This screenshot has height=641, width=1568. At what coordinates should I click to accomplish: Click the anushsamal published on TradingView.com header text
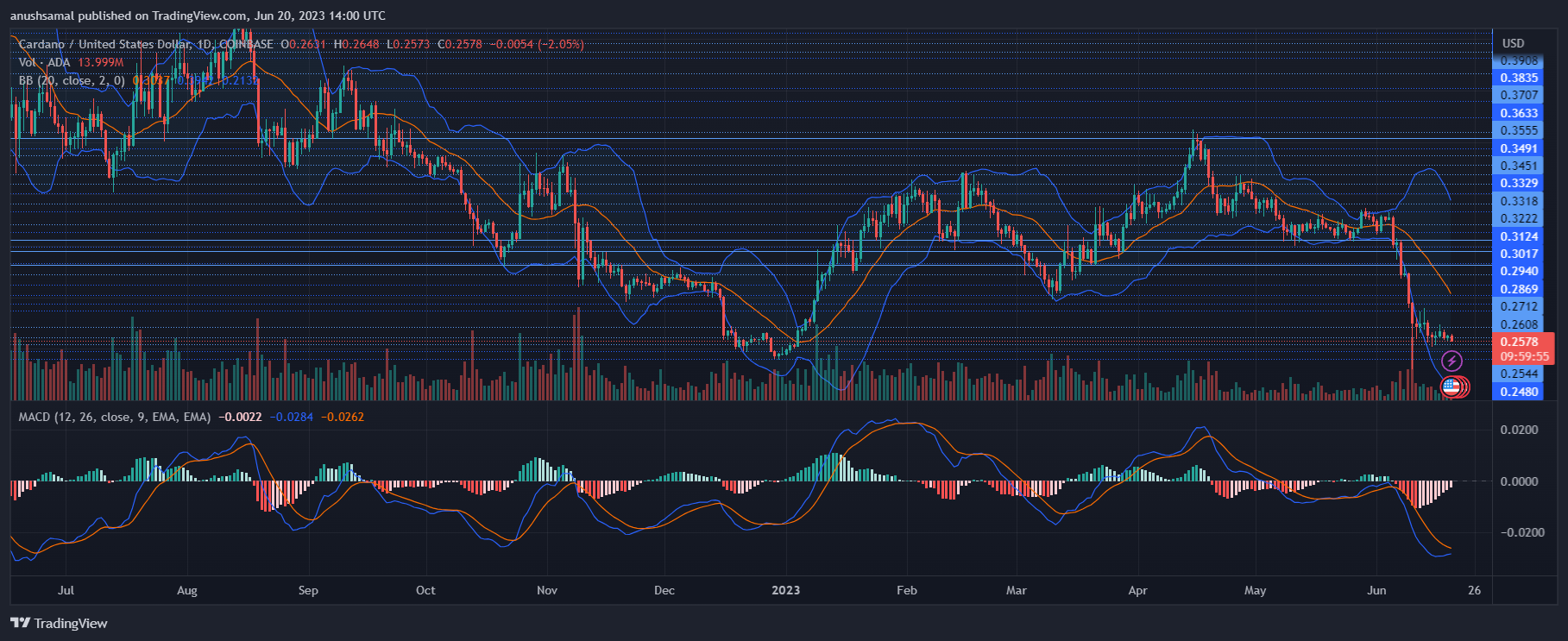point(198,16)
